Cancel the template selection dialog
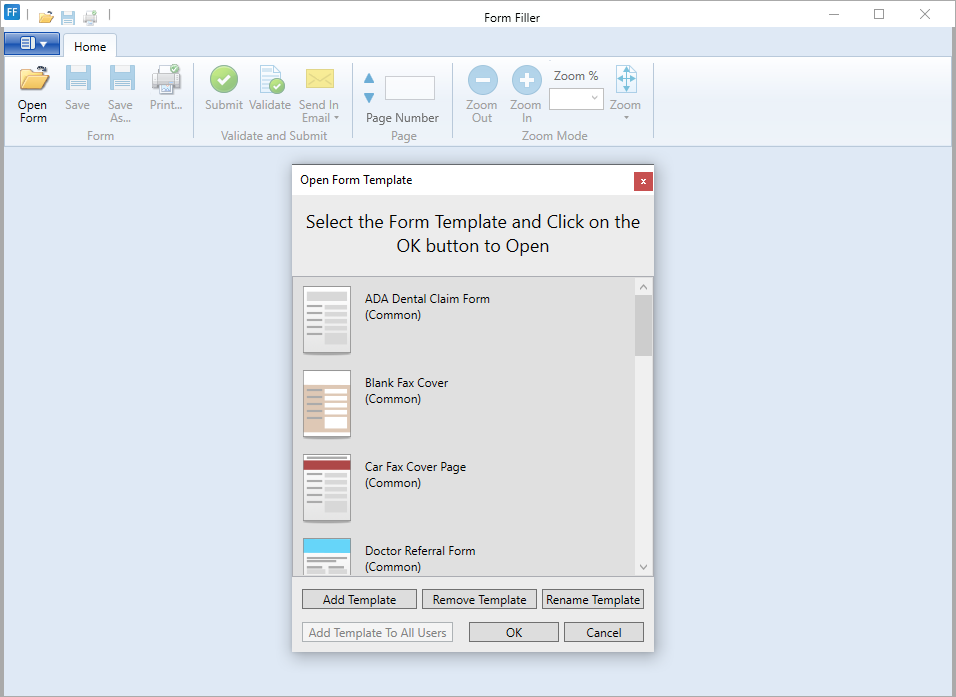The width and height of the screenshot is (956, 697). [x=603, y=632]
